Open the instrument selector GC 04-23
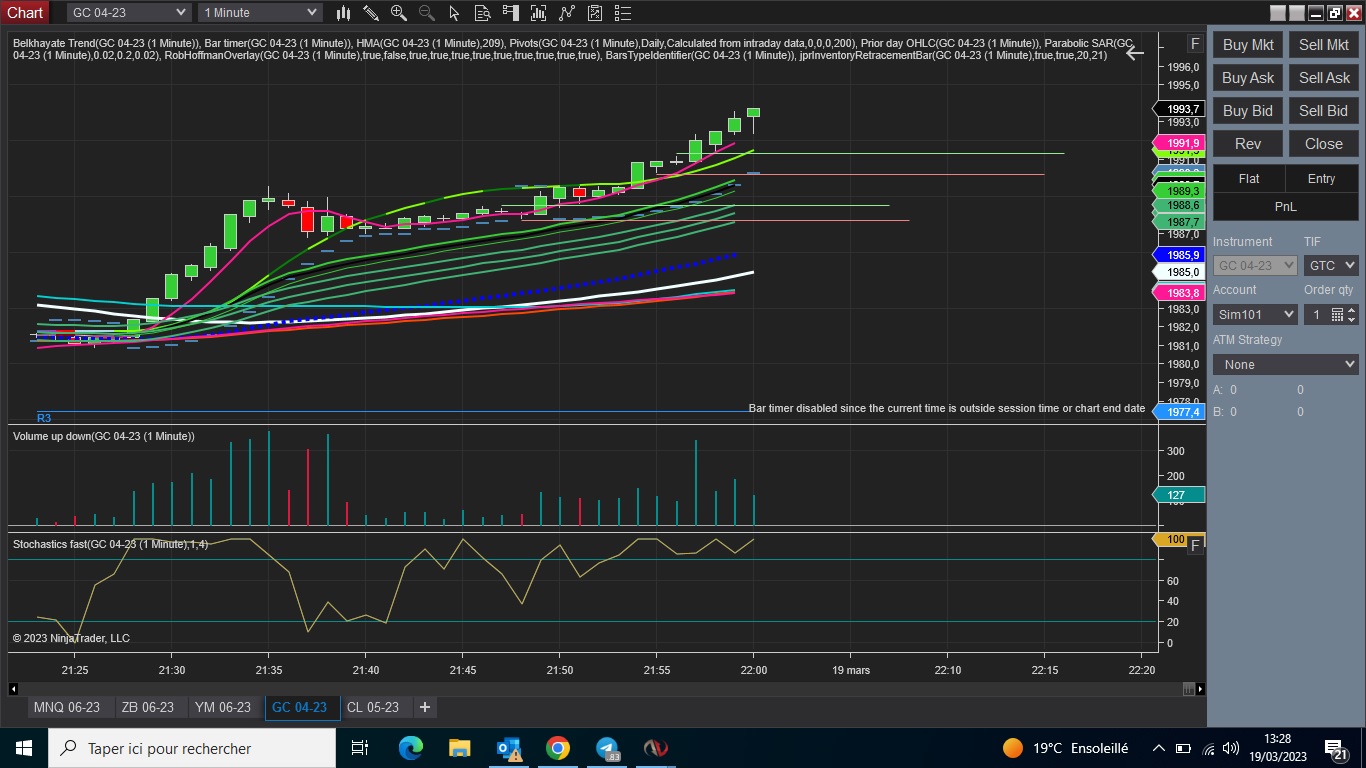This screenshot has width=1366, height=768. coord(129,12)
